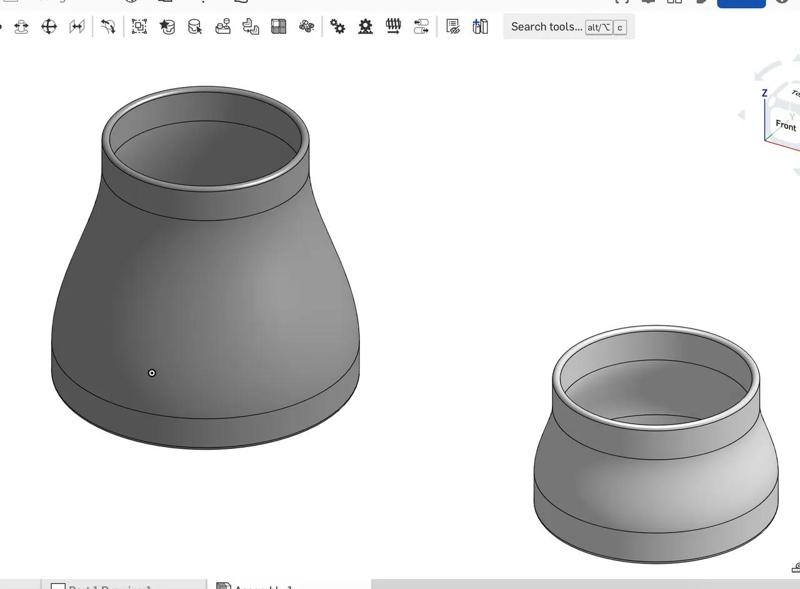Click the Parallel mate icon

pyautogui.click(x=77, y=27)
